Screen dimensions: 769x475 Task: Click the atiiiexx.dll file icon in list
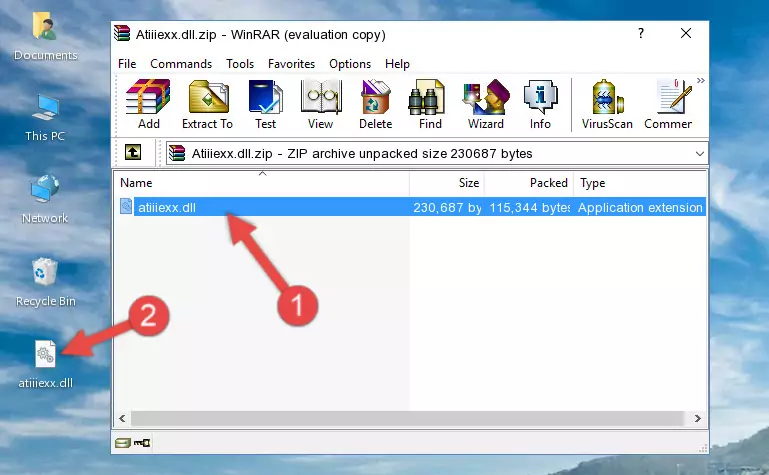click(126, 206)
